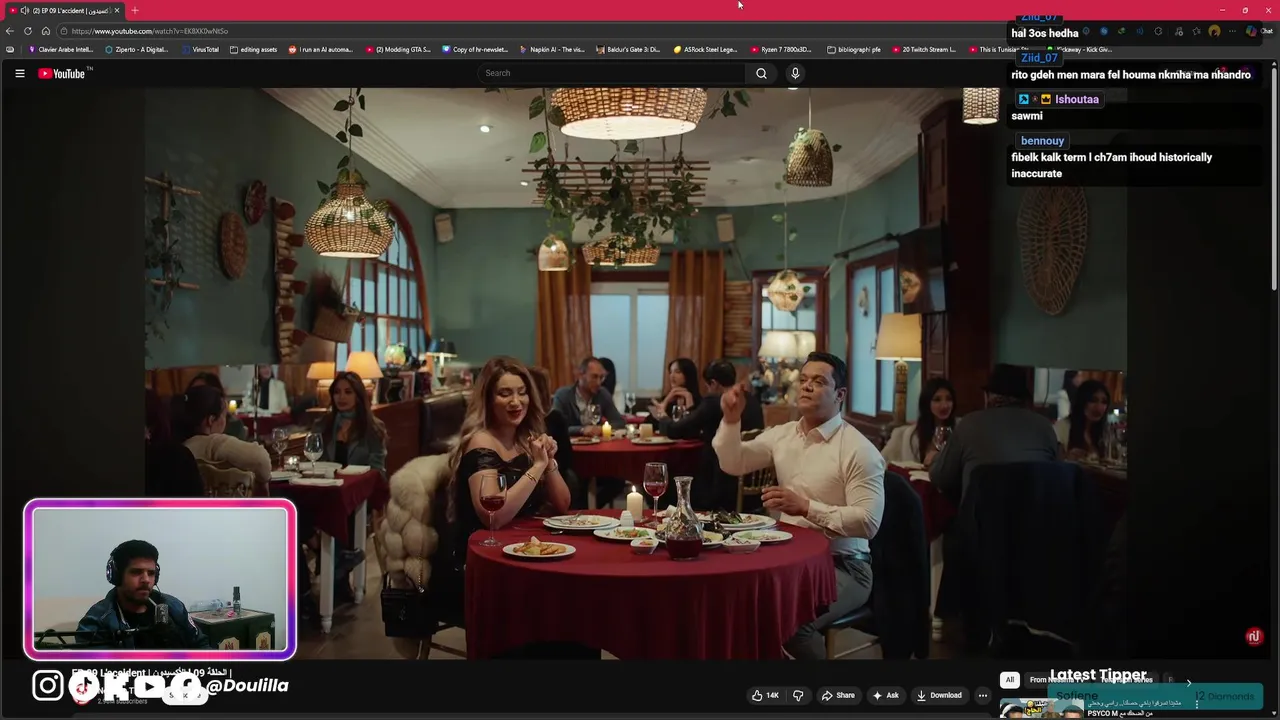1280x720 pixels.
Task: Close the EP 09 L'accident tab
Action: click(x=117, y=10)
